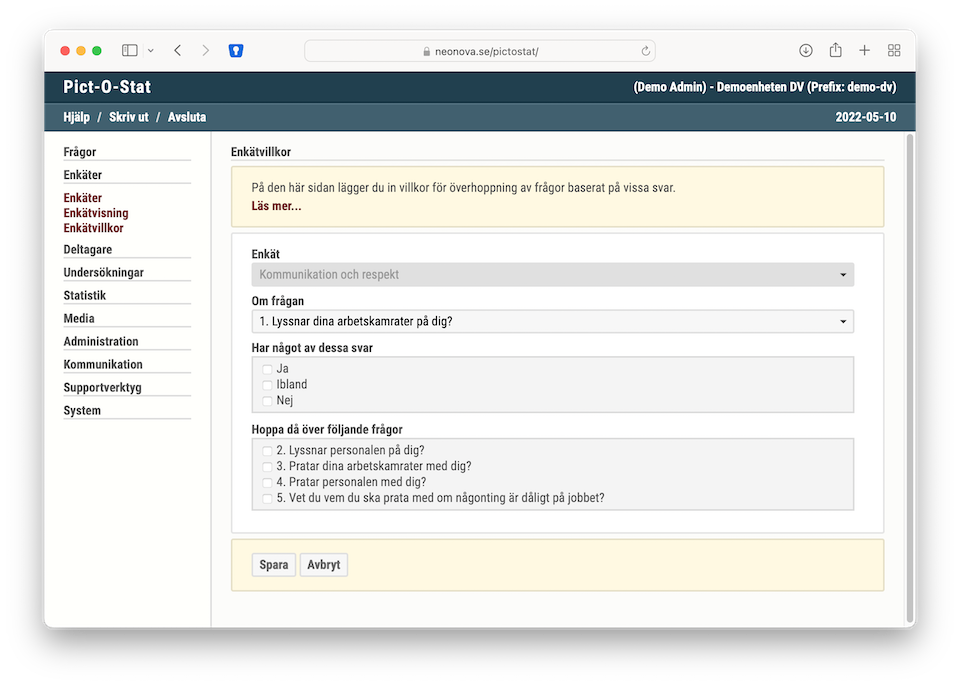Image resolution: width=960 pixels, height=686 pixels.
Task: Enable skipping question 2 Lyssnar personalen
Action: (x=267, y=451)
